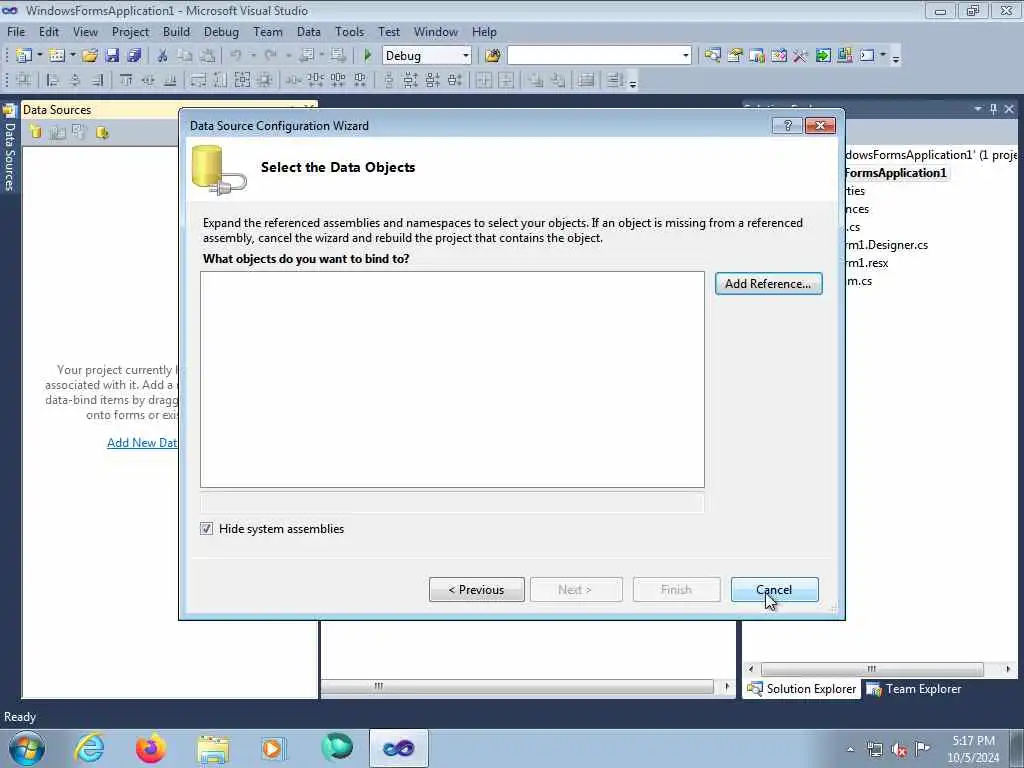Toggle the Hide system assemblies checkbox

tap(206, 529)
